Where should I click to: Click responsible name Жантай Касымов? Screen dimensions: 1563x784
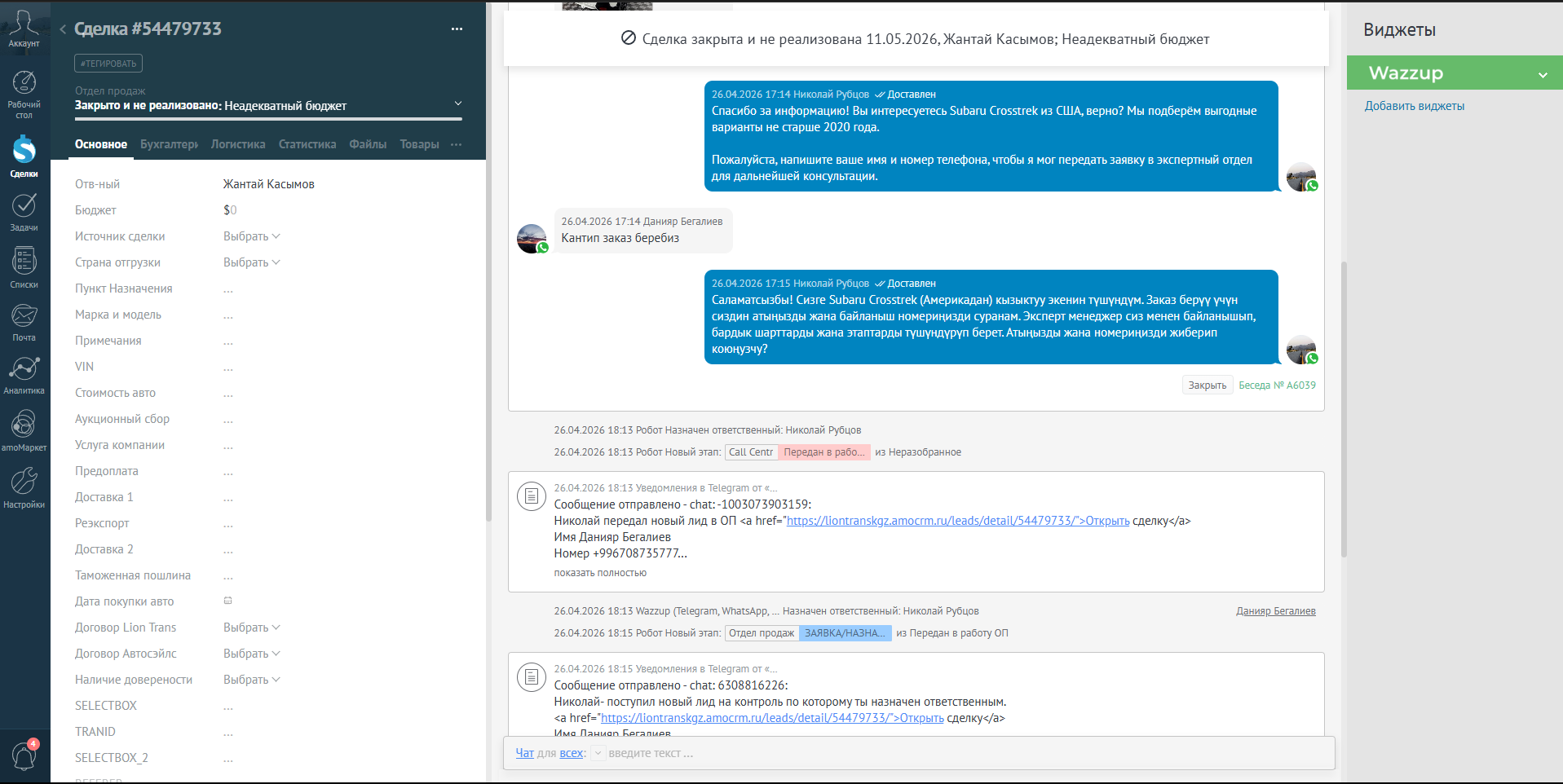[x=268, y=184]
